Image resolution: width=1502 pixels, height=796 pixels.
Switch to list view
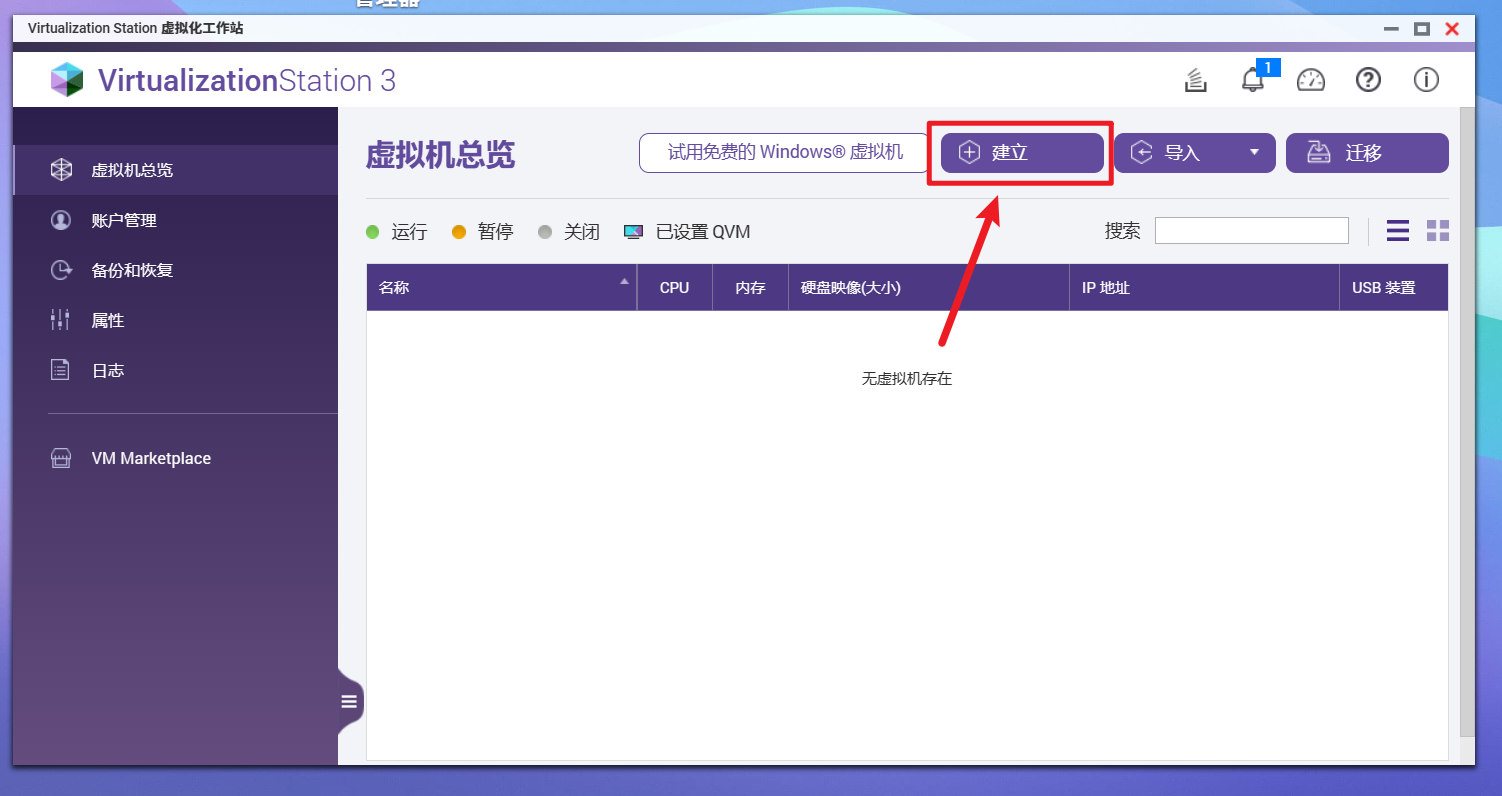[1398, 231]
